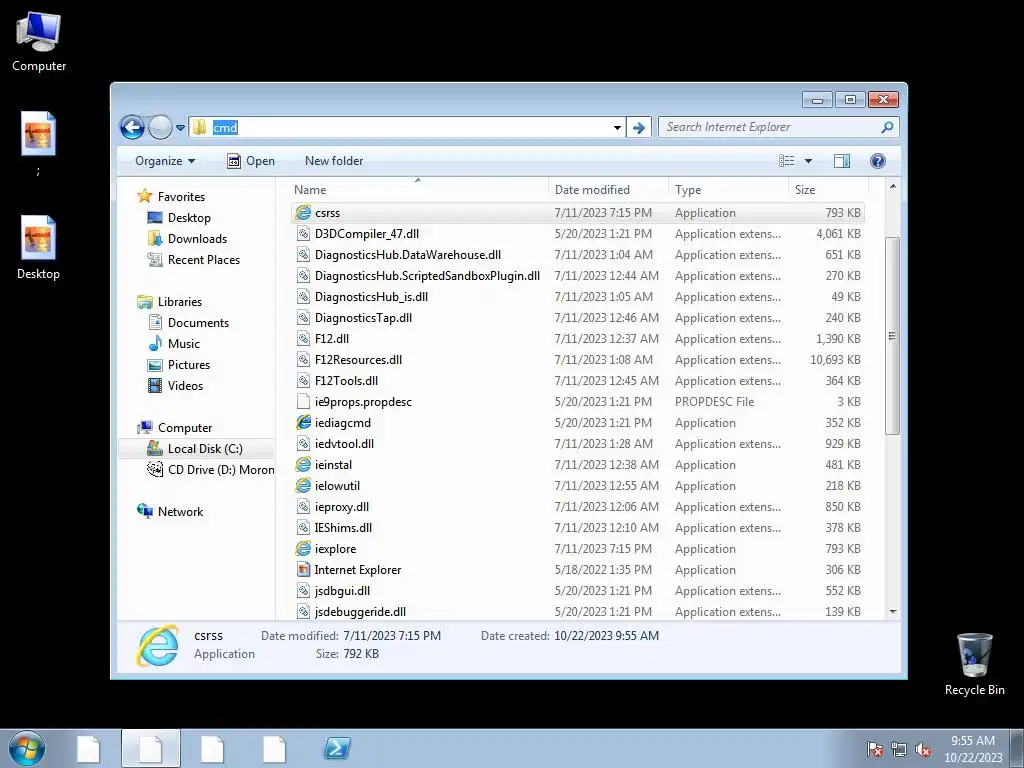
Task: Select D3DCompiler_47.dll file icon
Action: click(303, 234)
